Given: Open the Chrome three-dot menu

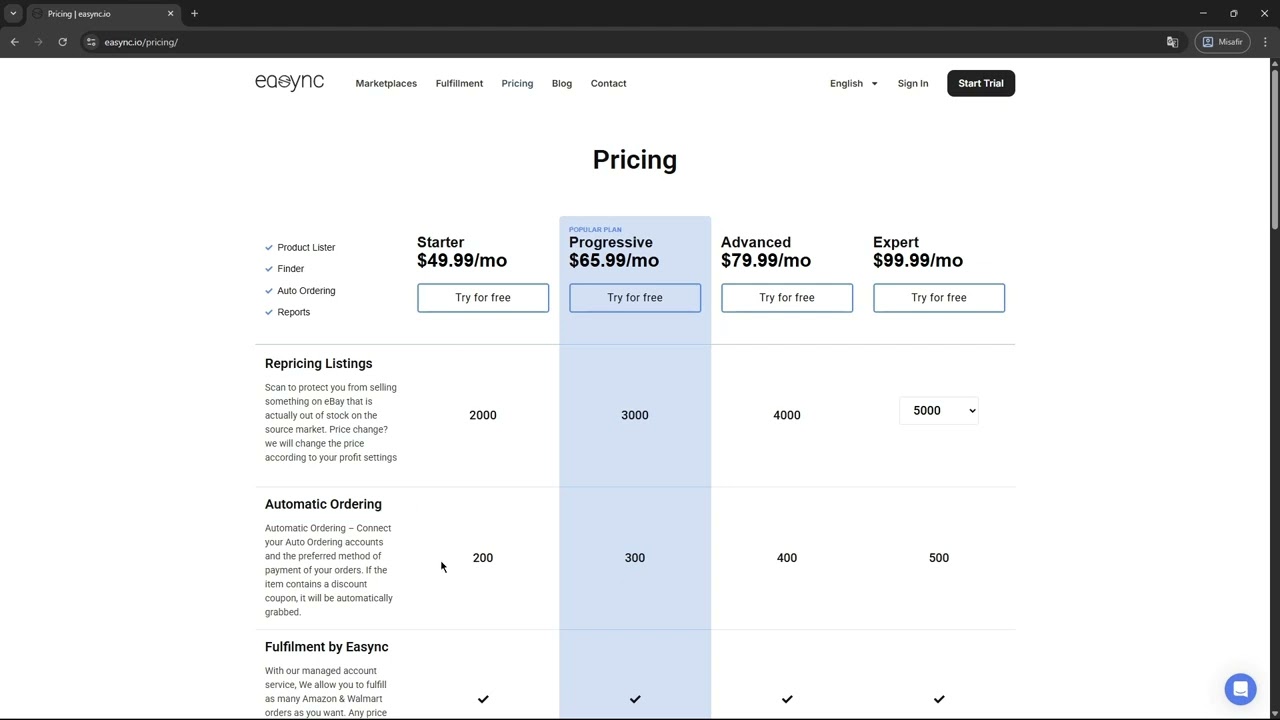Looking at the screenshot, I should point(1265,42).
